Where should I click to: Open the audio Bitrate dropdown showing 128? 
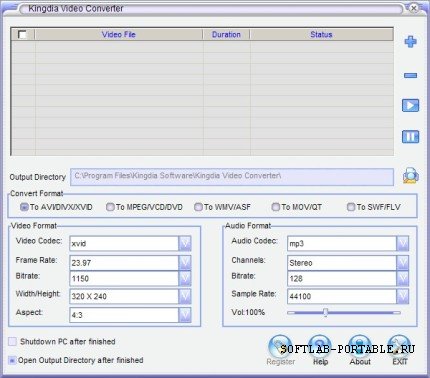click(403, 278)
